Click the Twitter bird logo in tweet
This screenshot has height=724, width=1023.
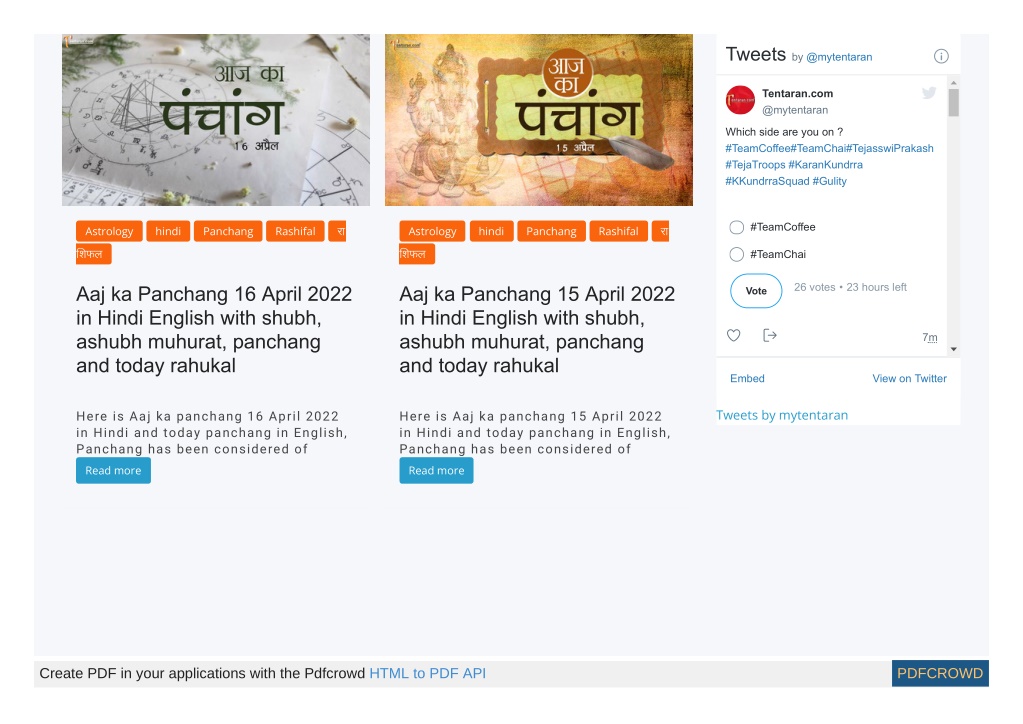click(x=929, y=93)
